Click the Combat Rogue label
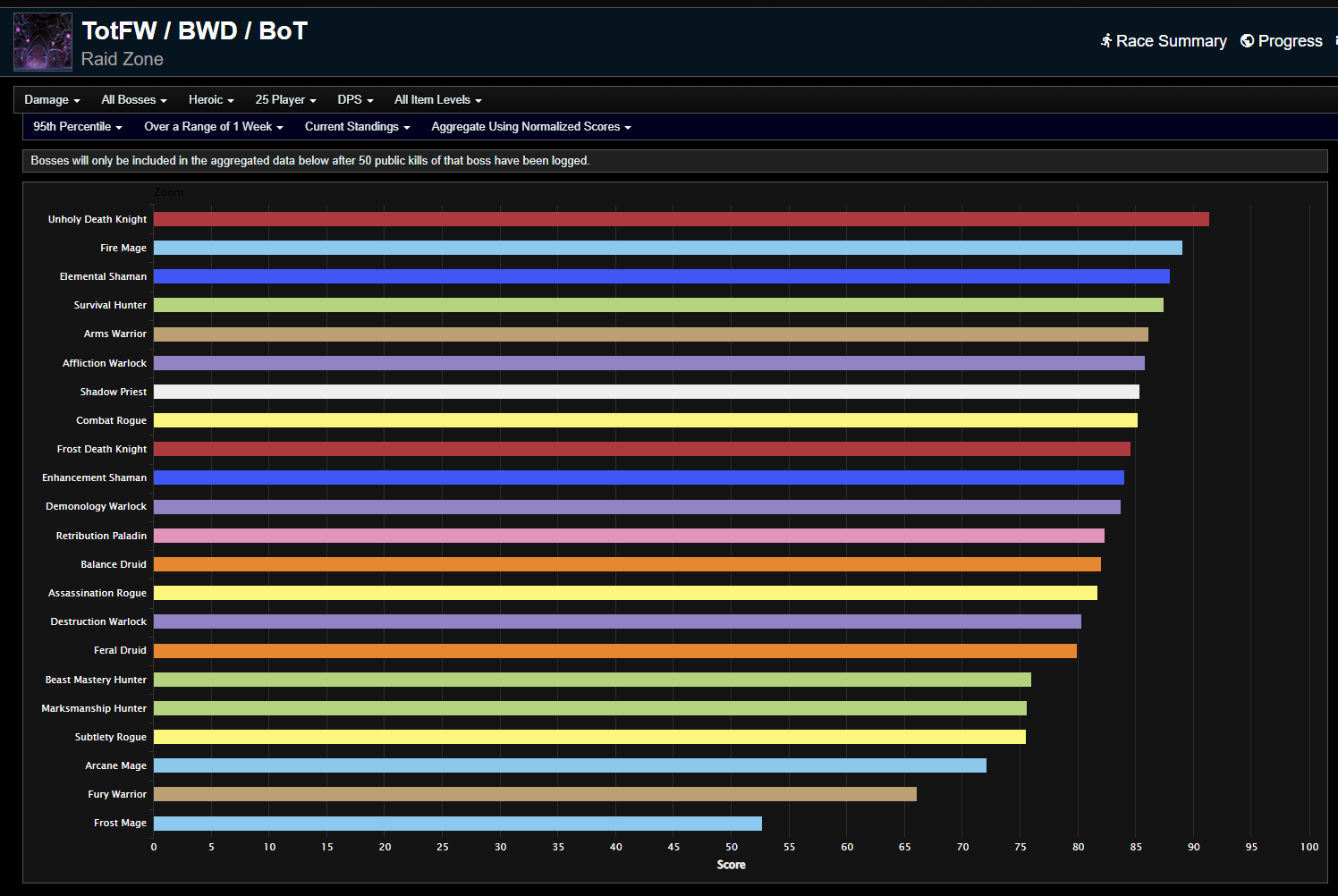 click(111, 420)
